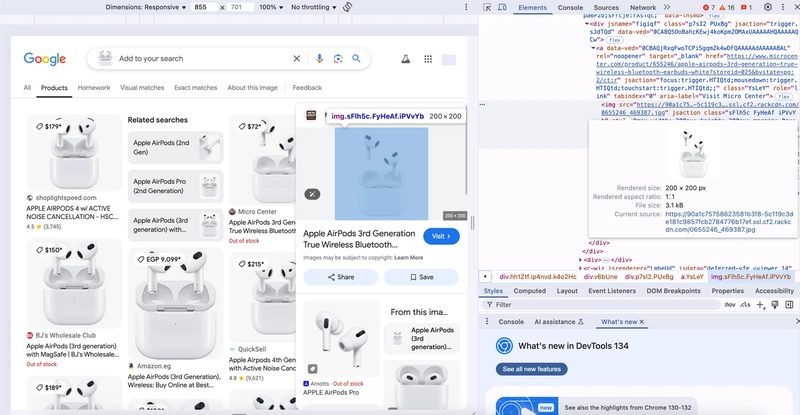Select the Products search tab
This screenshot has height=415, width=800.
[x=54, y=88]
